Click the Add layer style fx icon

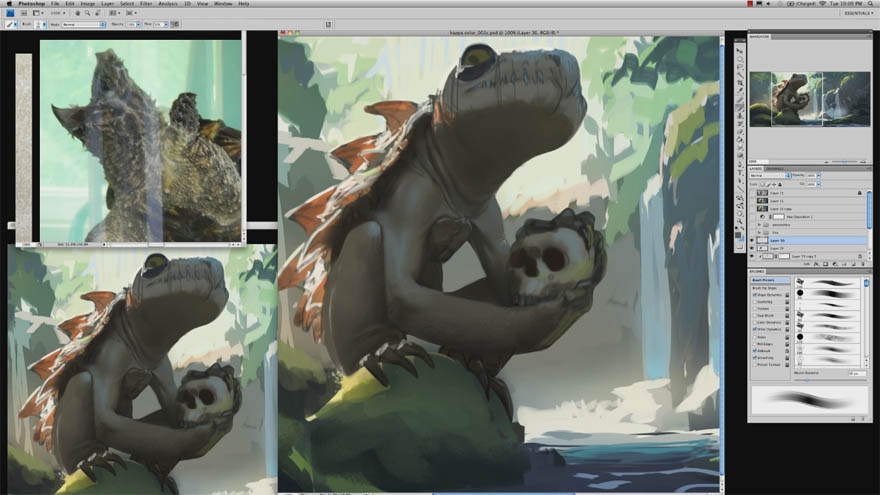pos(816,264)
